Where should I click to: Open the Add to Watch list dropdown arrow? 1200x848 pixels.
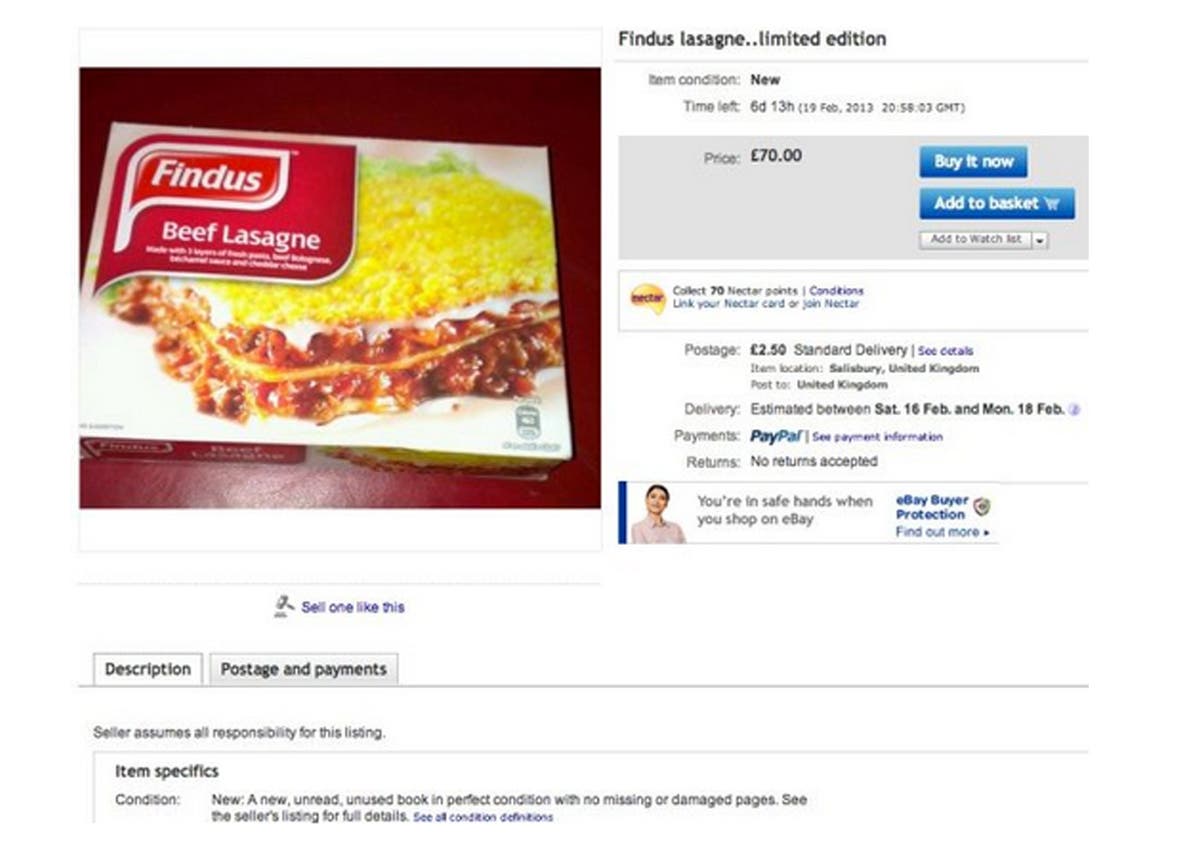1040,239
